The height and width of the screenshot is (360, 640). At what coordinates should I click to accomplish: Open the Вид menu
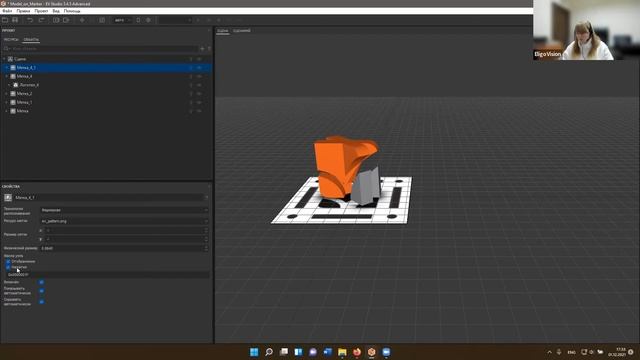pos(56,11)
